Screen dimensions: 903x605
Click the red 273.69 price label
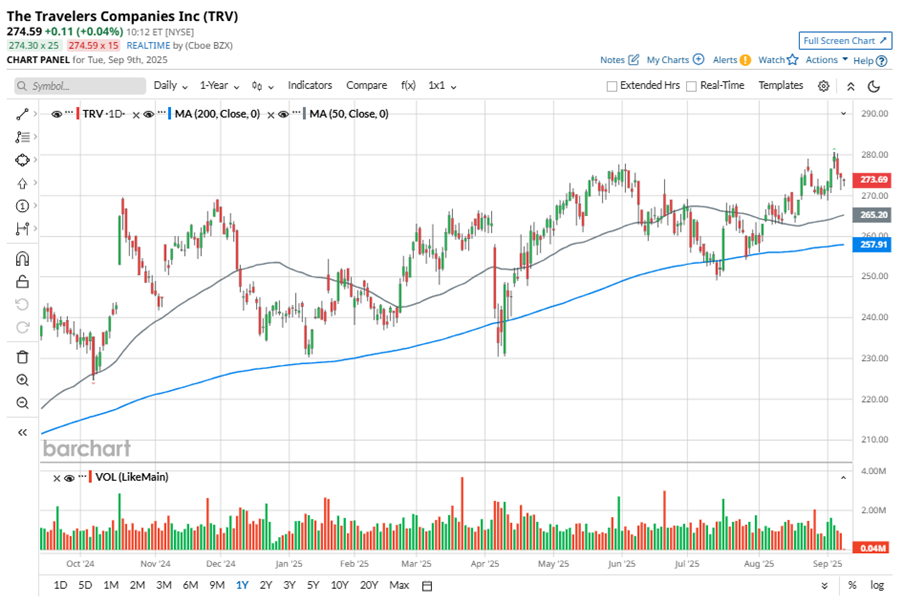(x=873, y=180)
